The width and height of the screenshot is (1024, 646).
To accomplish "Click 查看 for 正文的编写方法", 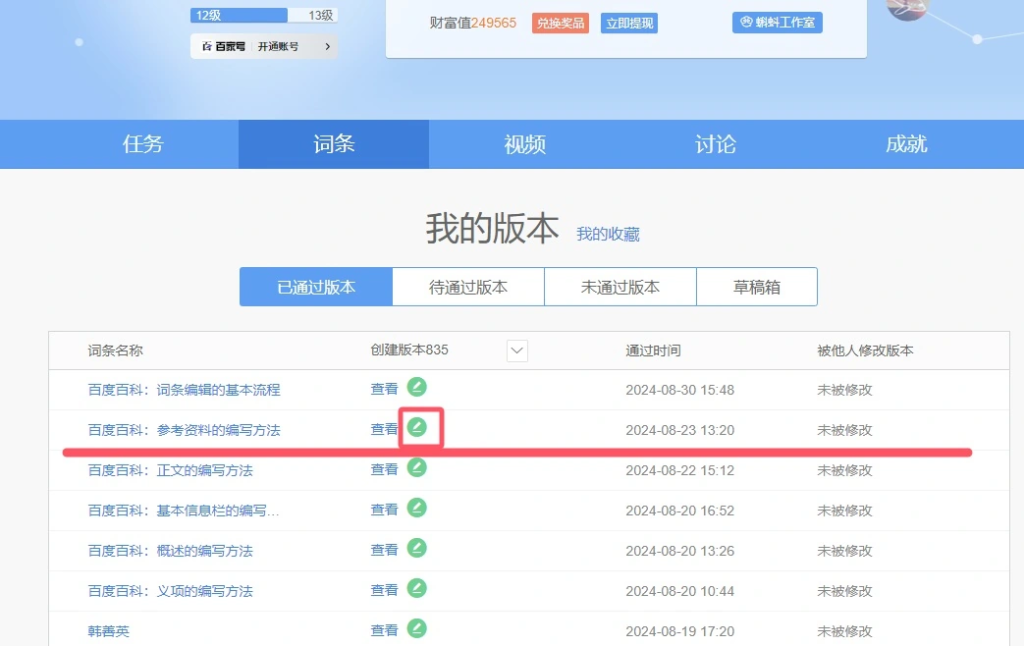I will [384, 470].
